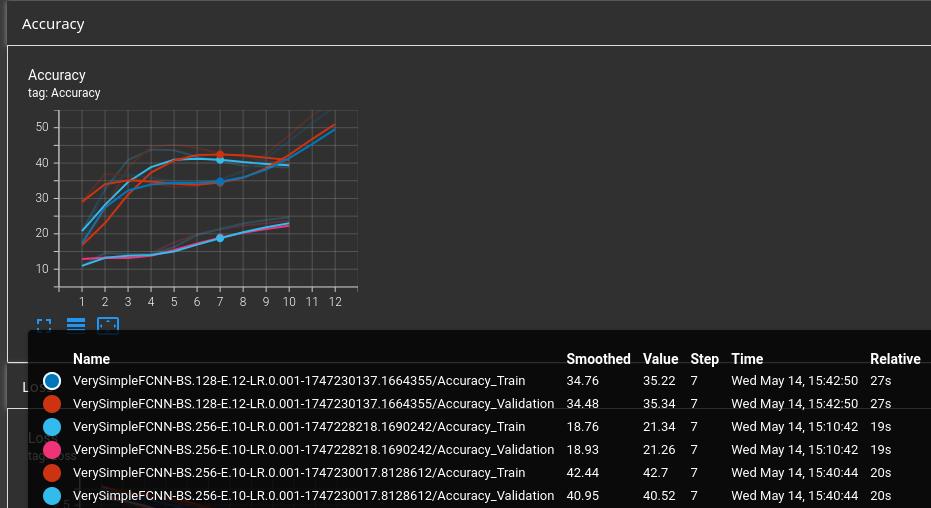The image size is (931, 508).
Task: Click light-blue swatch of 1747230017 Accuracy_Validation row
Action: pos(52,496)
